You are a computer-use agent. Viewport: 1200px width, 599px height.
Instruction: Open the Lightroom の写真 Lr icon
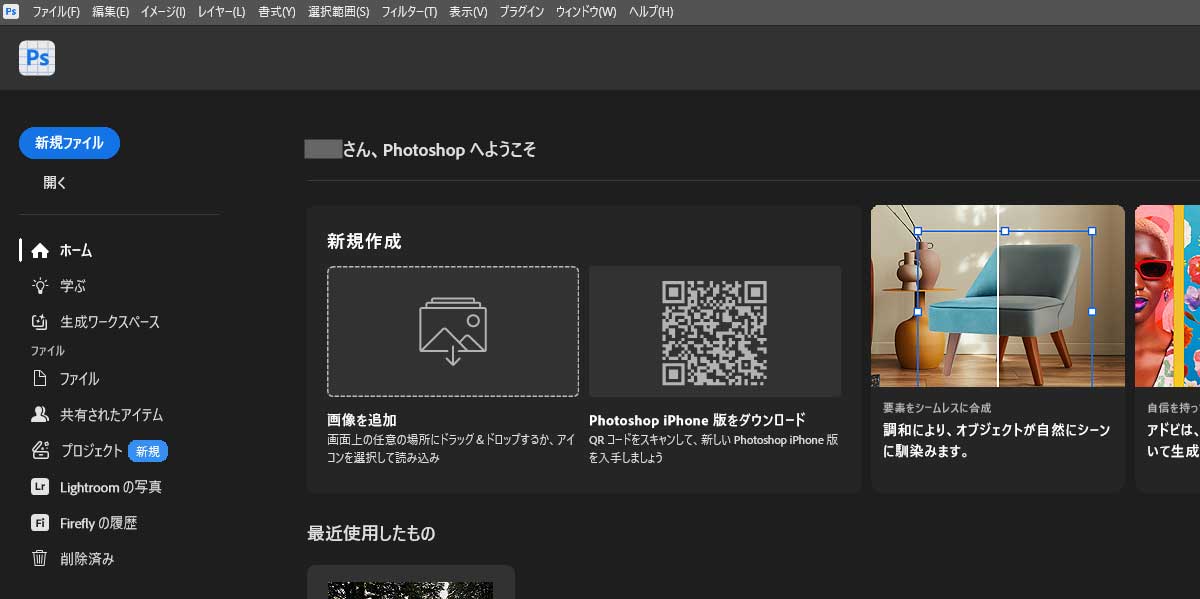point(40,487)
